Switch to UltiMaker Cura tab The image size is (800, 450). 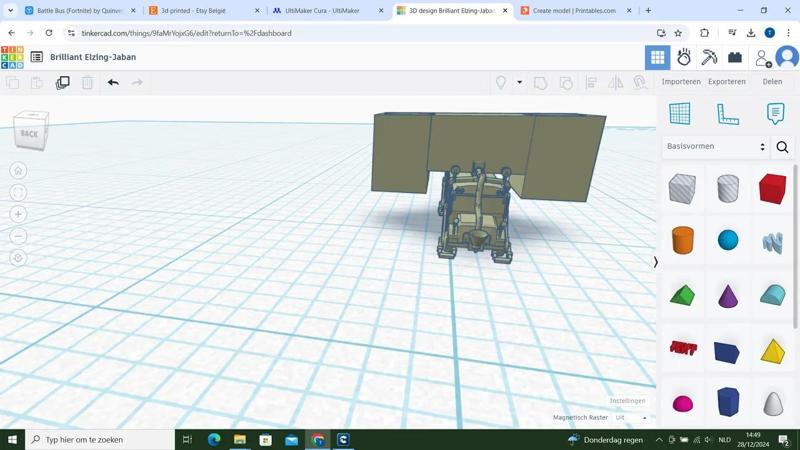click(328, 11)
